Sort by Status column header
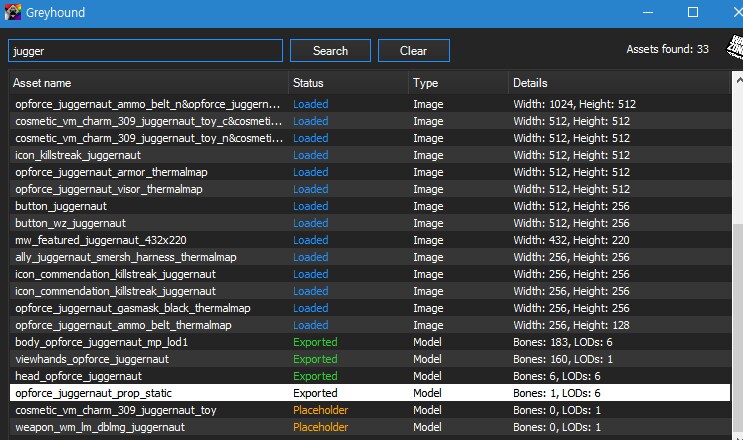Screen dimensions: 743x440 click(x=348, y=83)
